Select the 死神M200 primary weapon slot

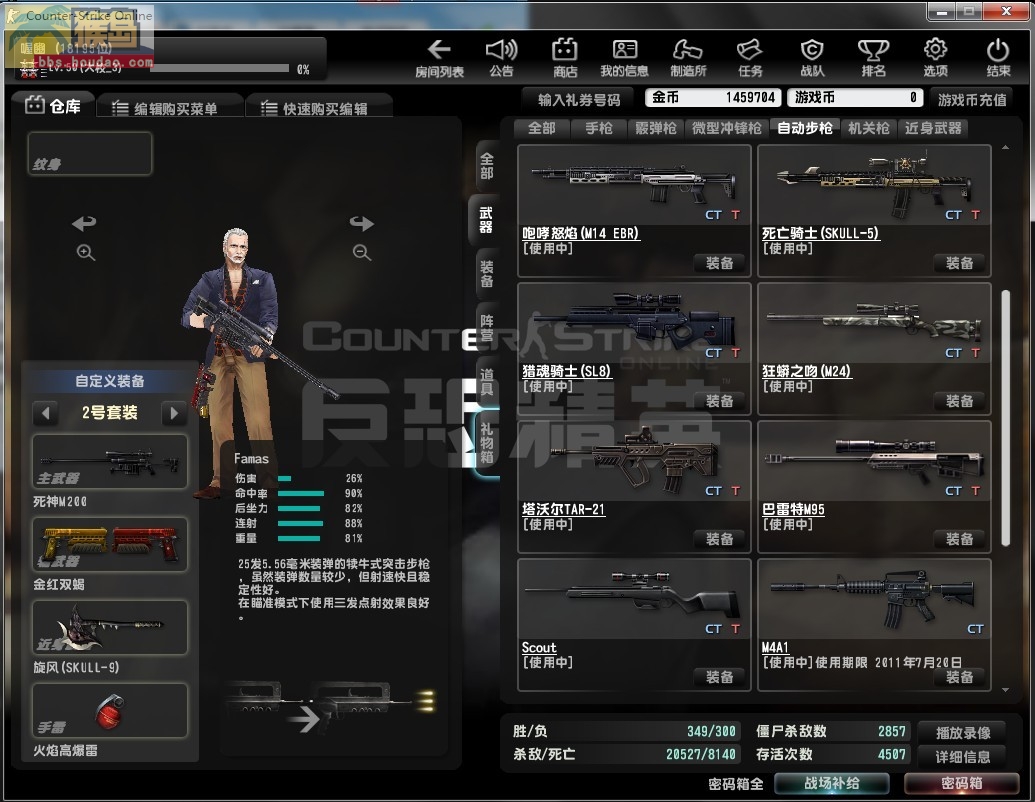tap(110, 461)
